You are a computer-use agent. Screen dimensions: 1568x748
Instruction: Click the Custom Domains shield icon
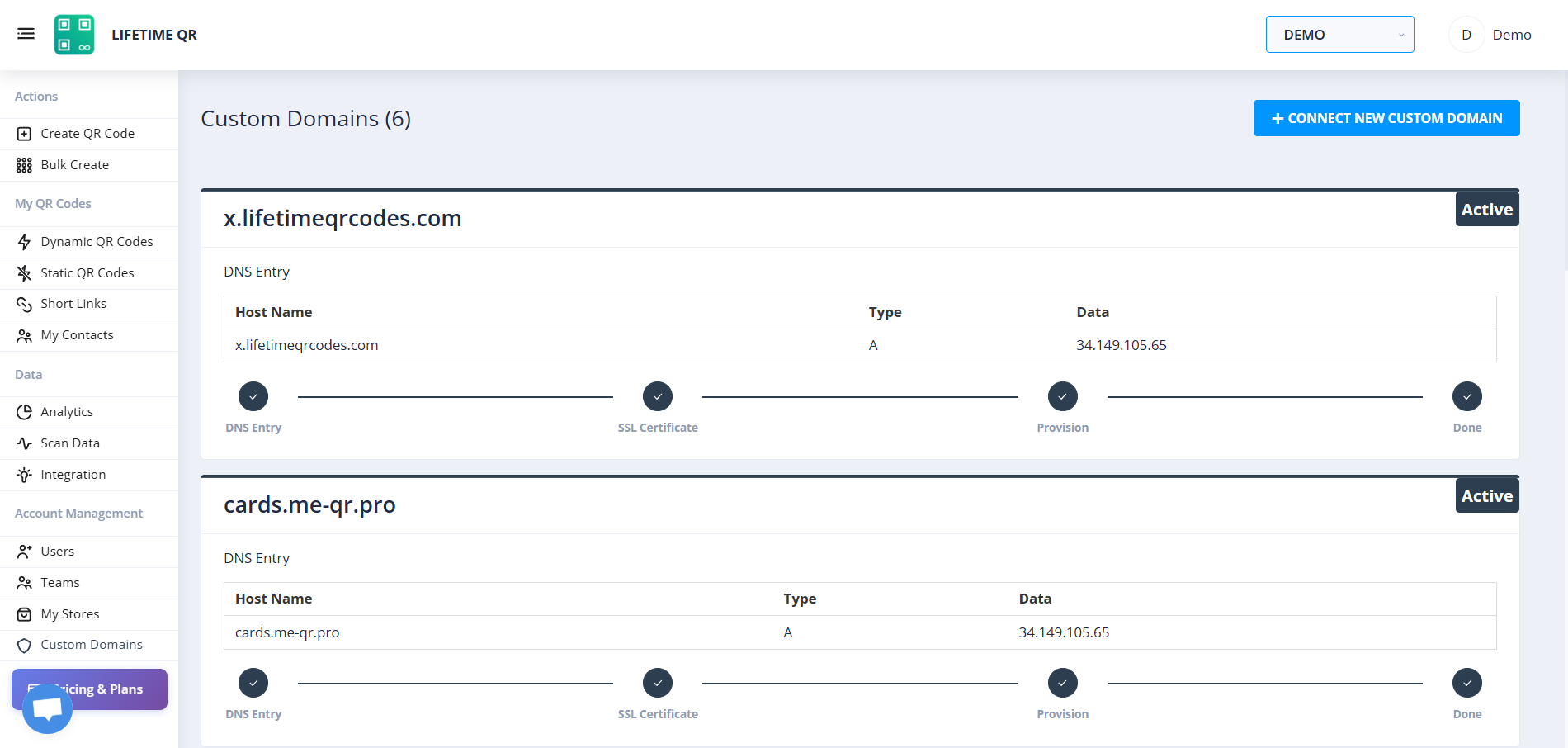point(24,645)
